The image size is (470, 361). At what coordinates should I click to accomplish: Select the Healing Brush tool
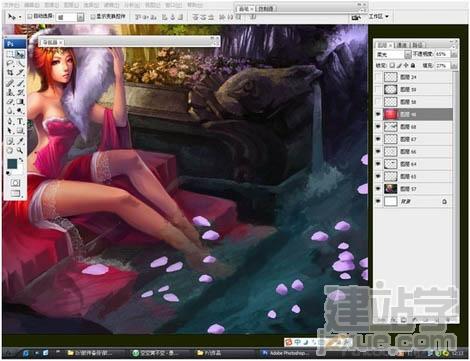10,82
